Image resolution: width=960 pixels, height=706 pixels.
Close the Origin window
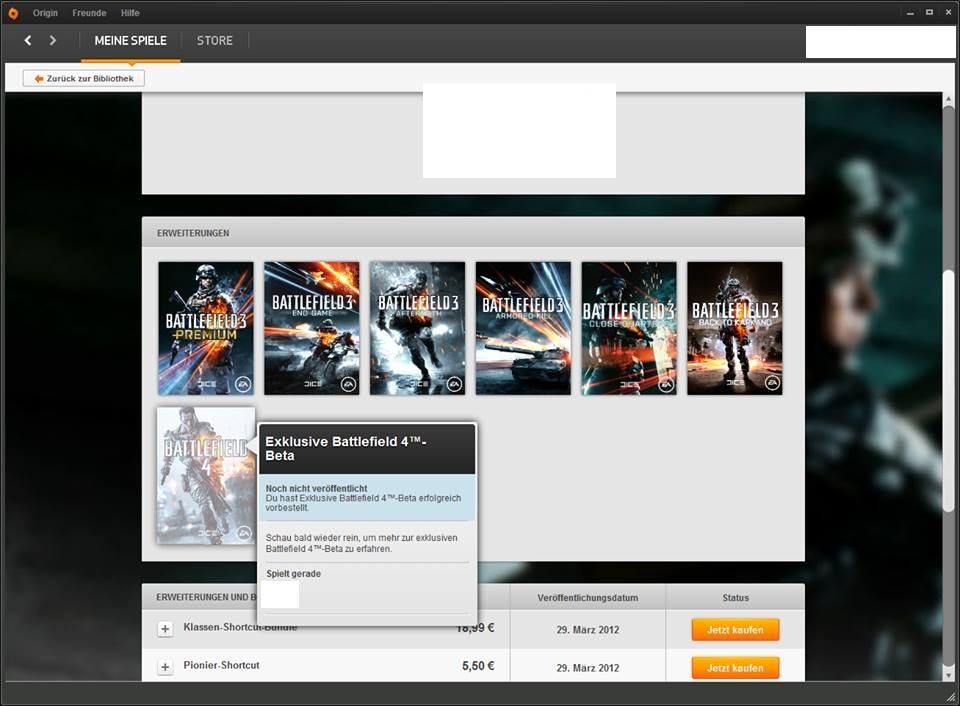click(948, 12)
